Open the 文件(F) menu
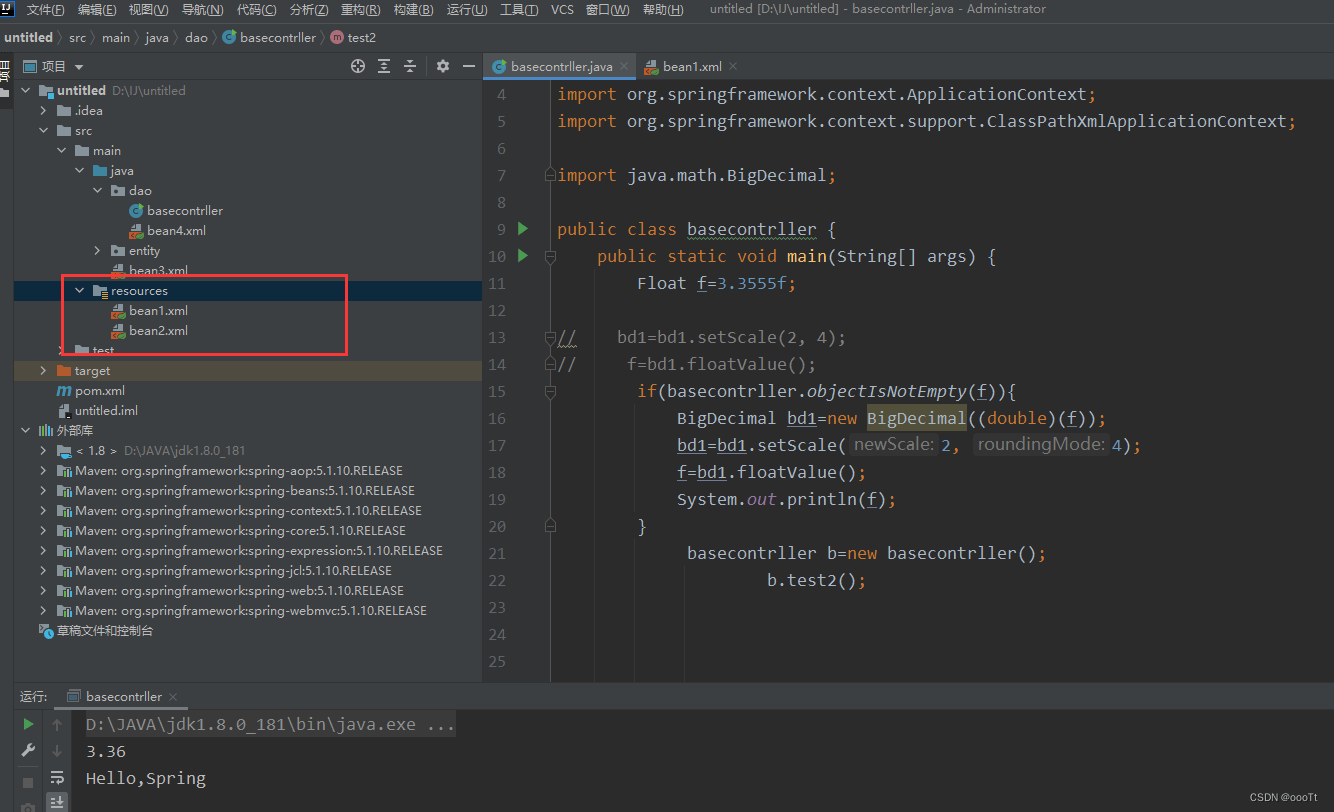1334x812 pixels. pos(45,10)
